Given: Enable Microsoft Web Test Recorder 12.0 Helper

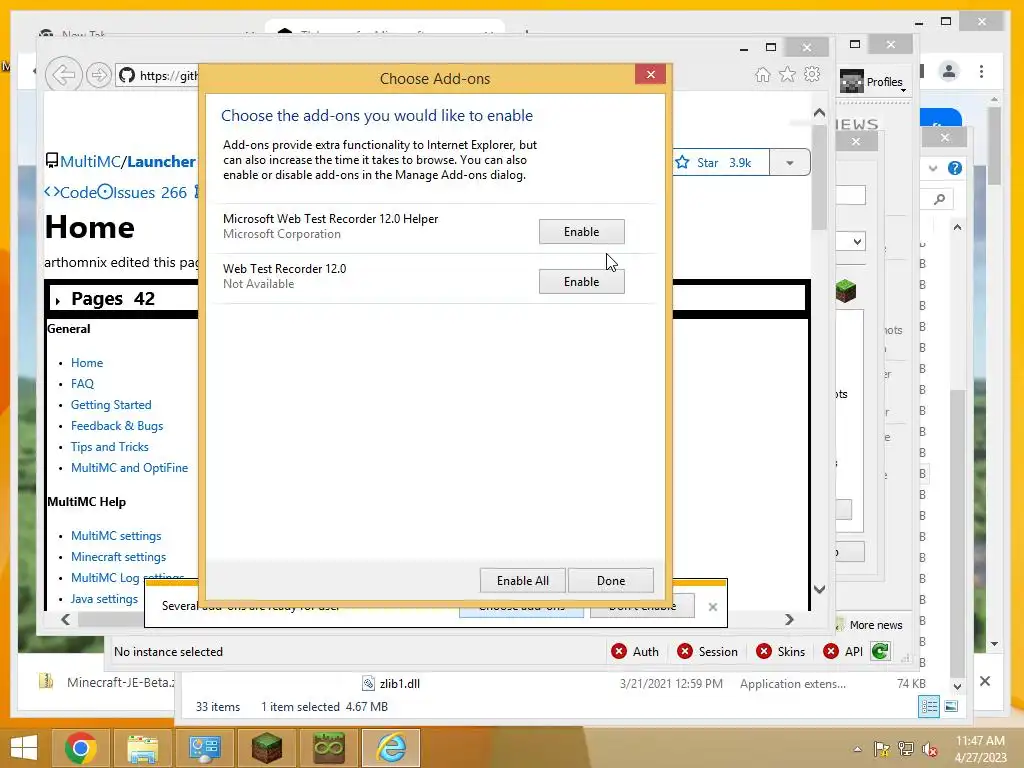Looking at the screenshot, I should click(x=581, y=232).
